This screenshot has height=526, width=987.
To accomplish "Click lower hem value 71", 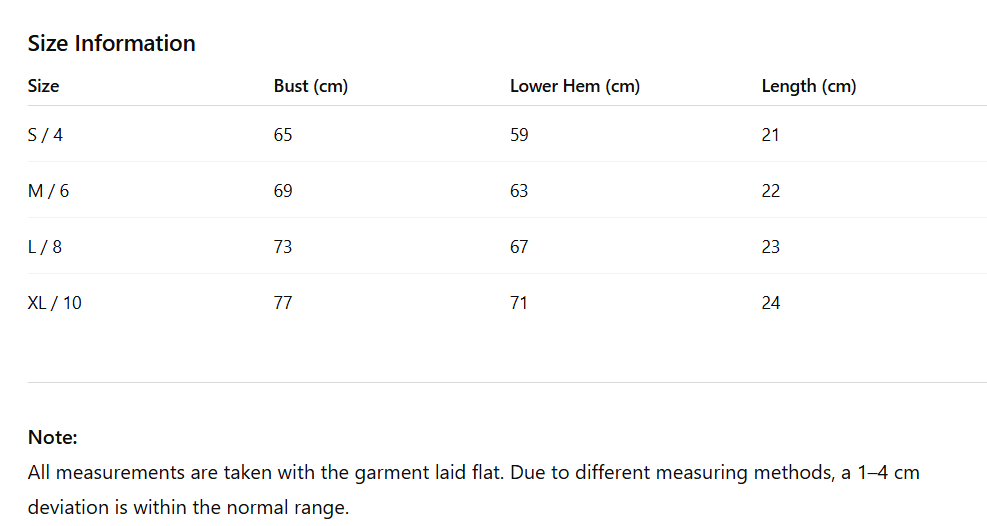I will coord(519,303).
